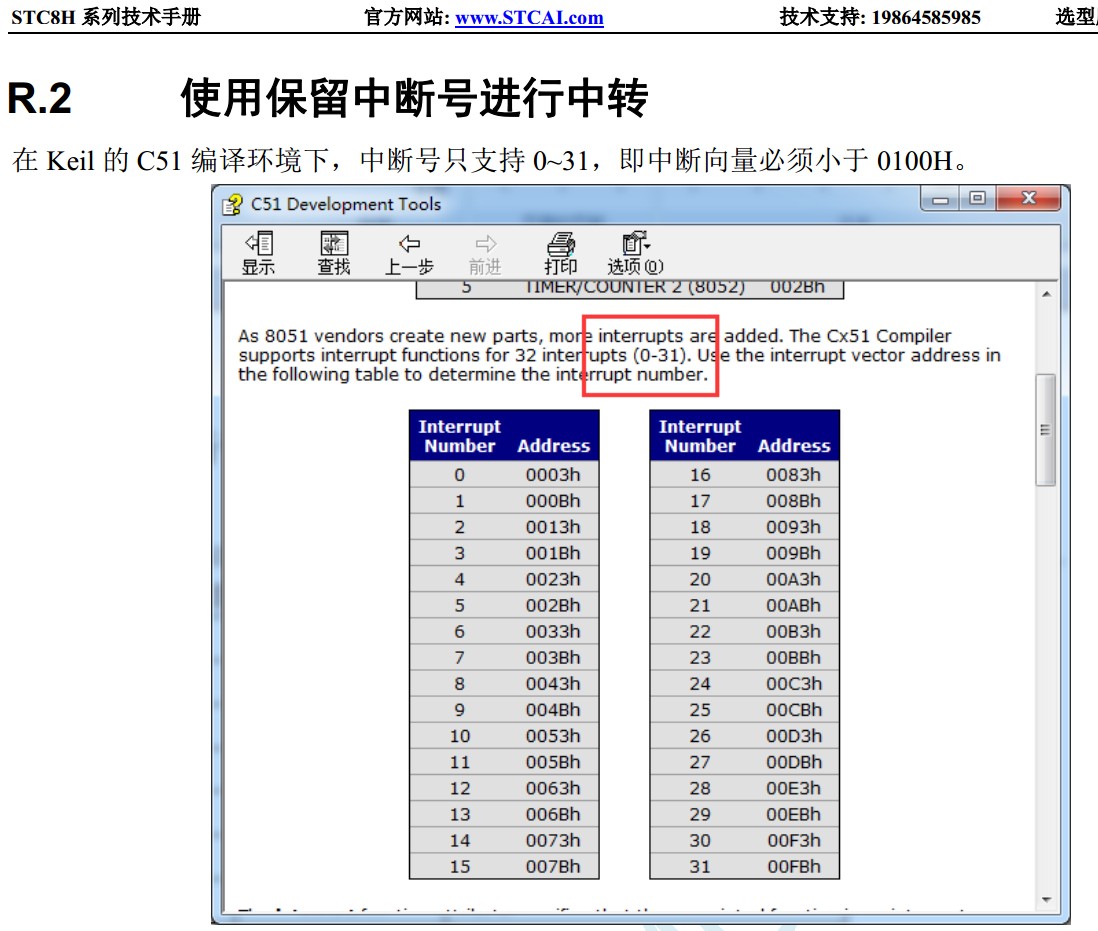Click address cell 0093h
Image resolution: width=1098 pixels, height=931 pixels.
pyautogui.click(x=793, y=527)
